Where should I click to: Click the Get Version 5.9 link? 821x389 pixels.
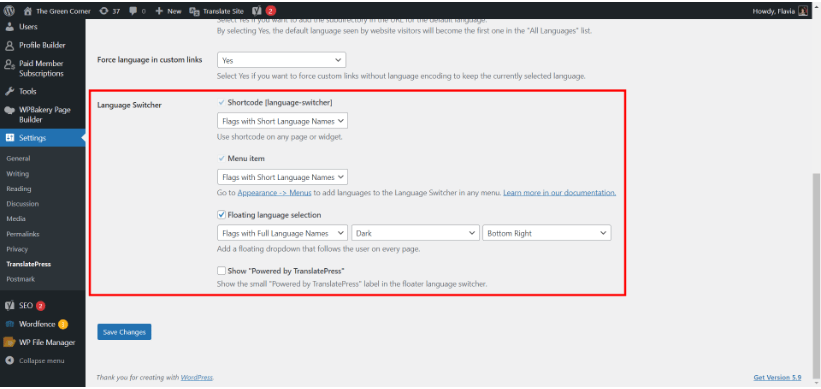tap(778, 377)
